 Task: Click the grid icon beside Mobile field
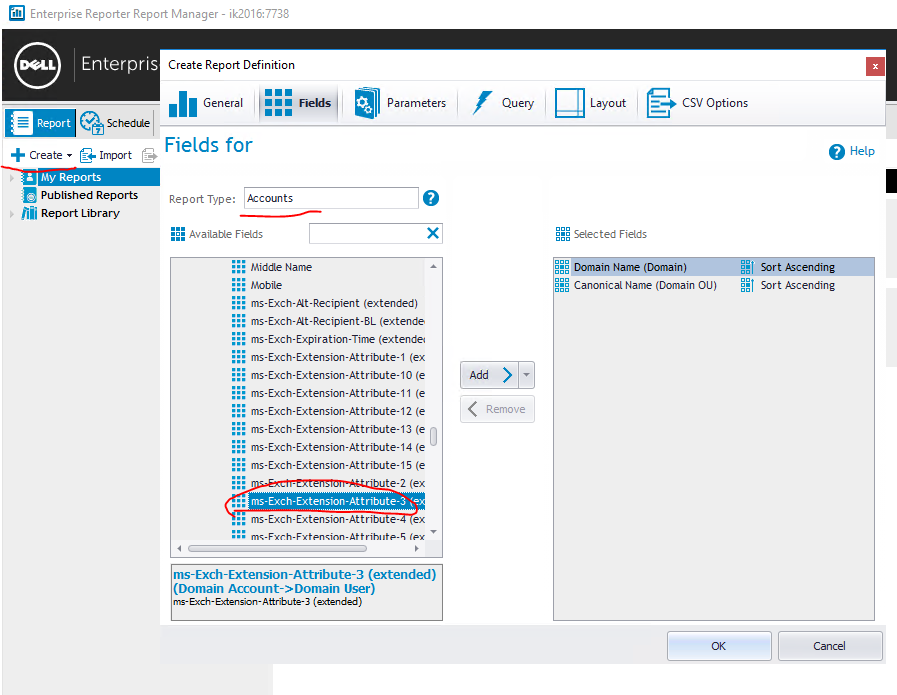(x=239, y=285)
